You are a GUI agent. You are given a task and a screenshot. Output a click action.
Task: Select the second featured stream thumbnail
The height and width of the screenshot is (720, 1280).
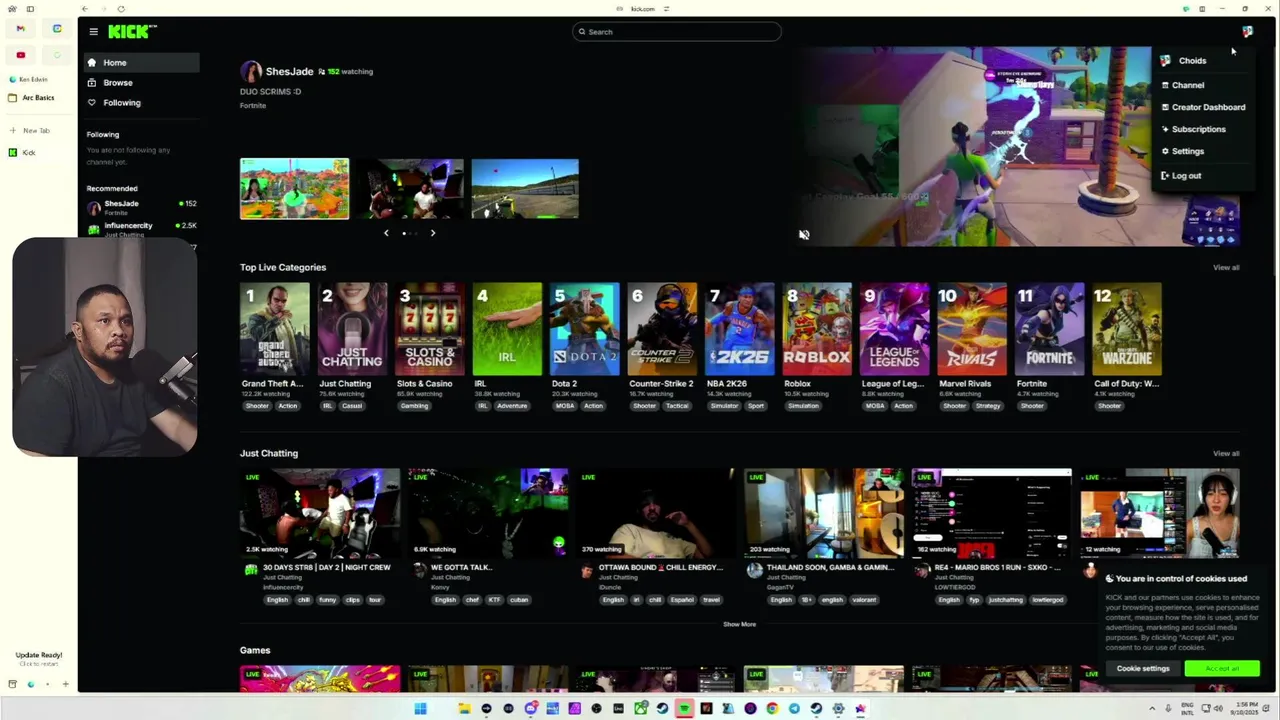click(x=410, y=188)
